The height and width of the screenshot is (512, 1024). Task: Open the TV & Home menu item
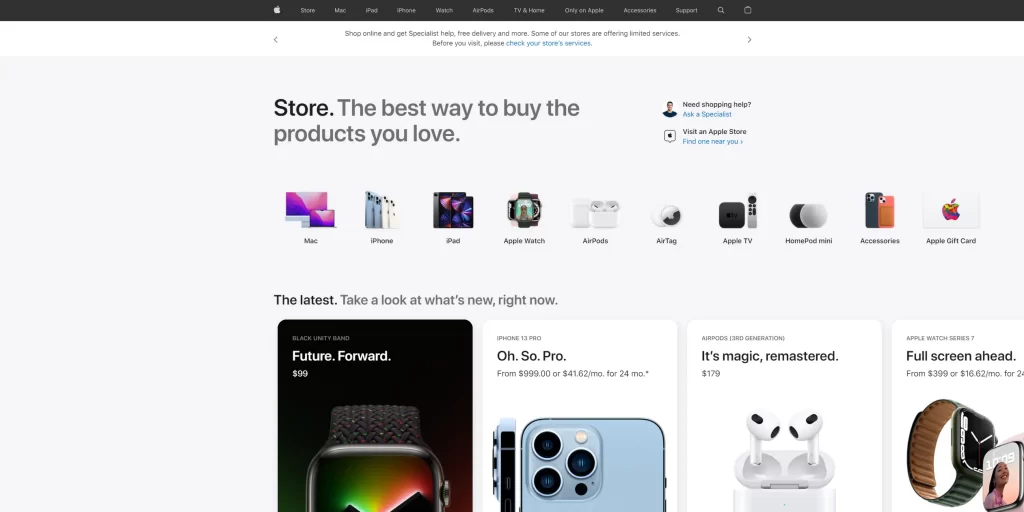pyautogui.click(x=529, y=10)
